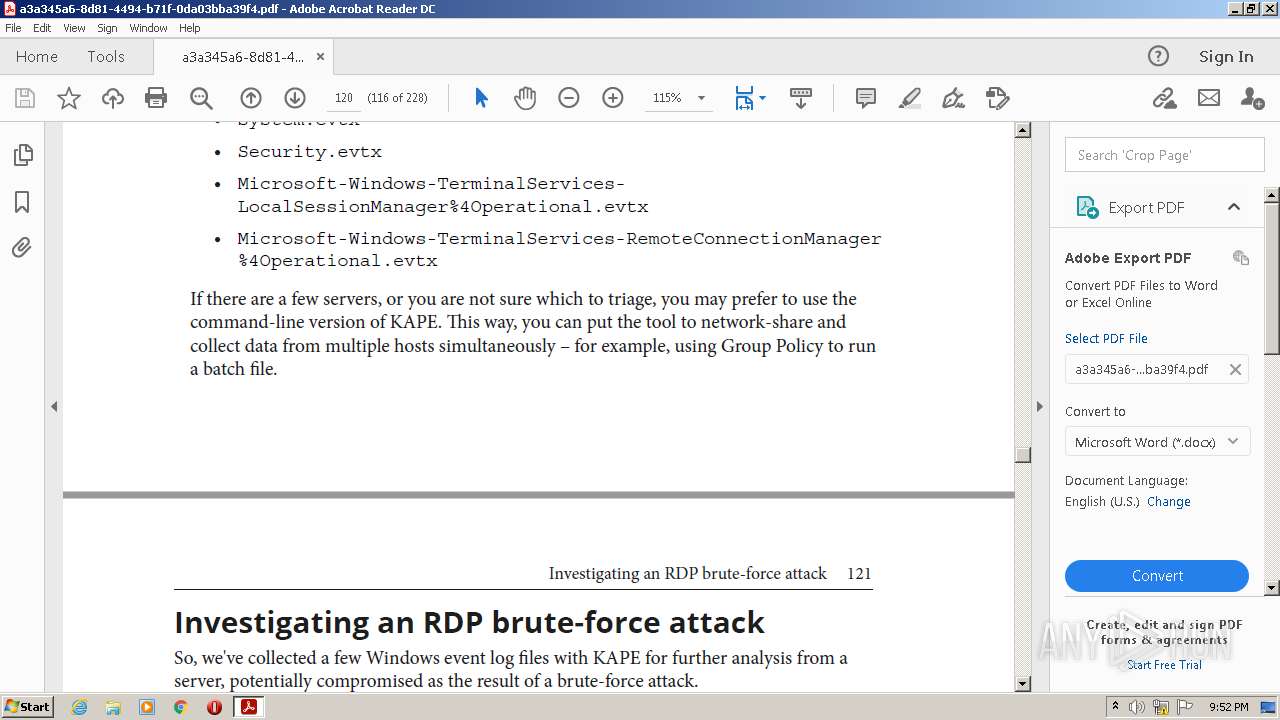Open the View menu
This screenshot has width=1280, height=720.
pyautogui.click(x=74, y=28)
